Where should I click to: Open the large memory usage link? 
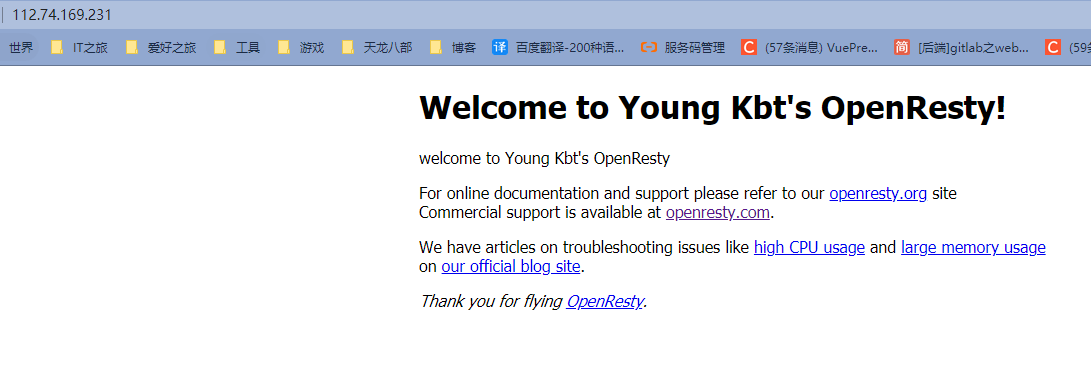(x=973, y=247)
